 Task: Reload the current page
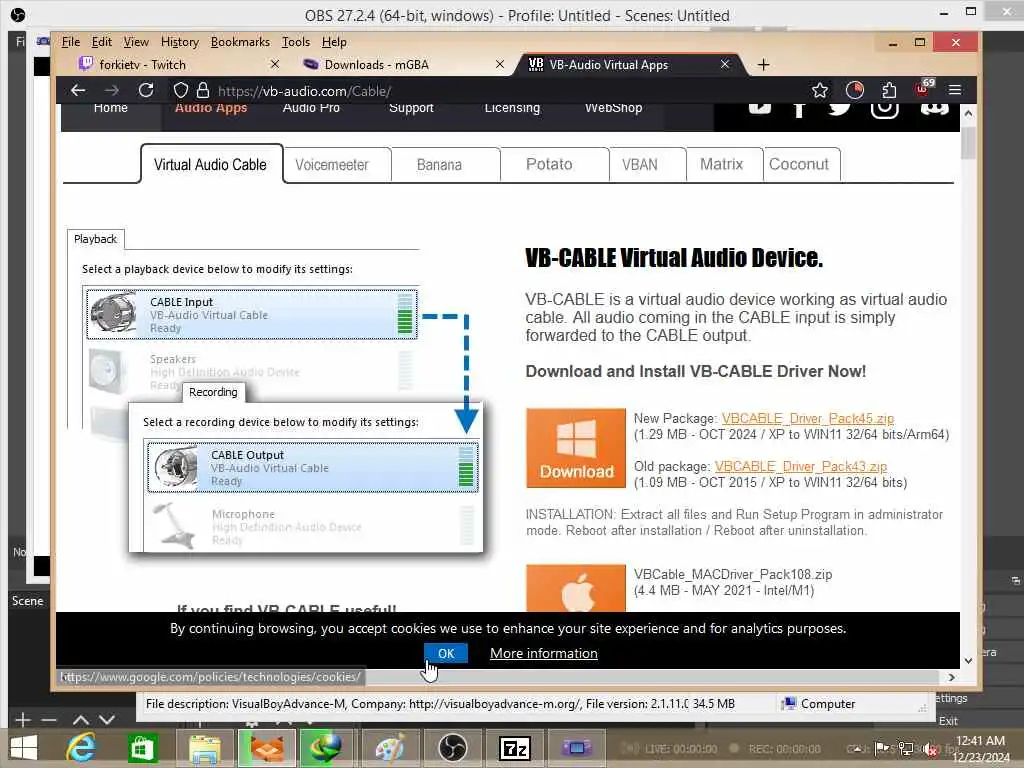pyautogui.click(x=146, y=90)
